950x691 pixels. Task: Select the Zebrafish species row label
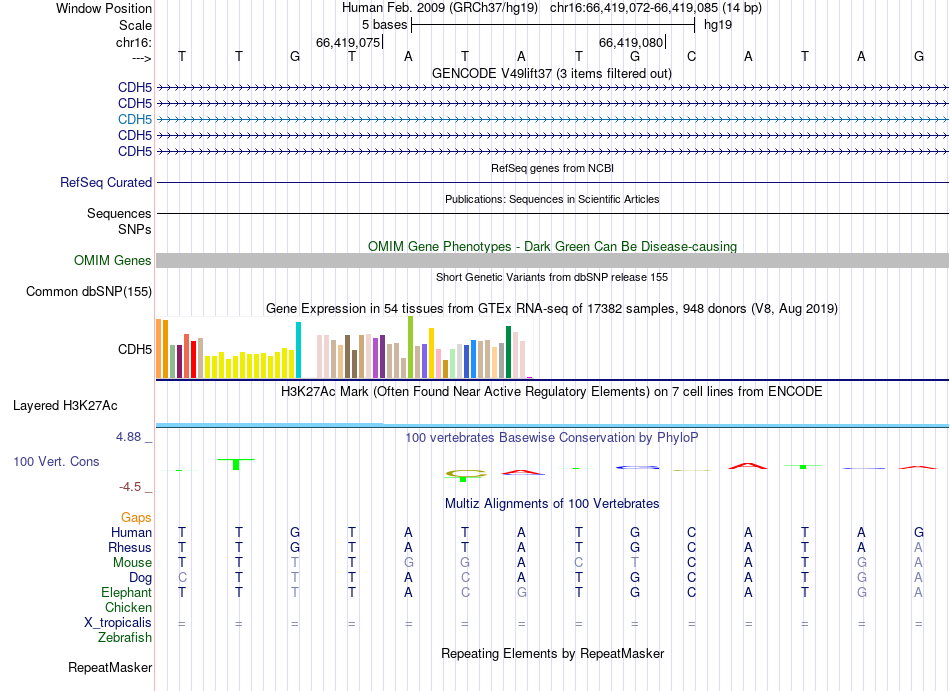point(125,638)
